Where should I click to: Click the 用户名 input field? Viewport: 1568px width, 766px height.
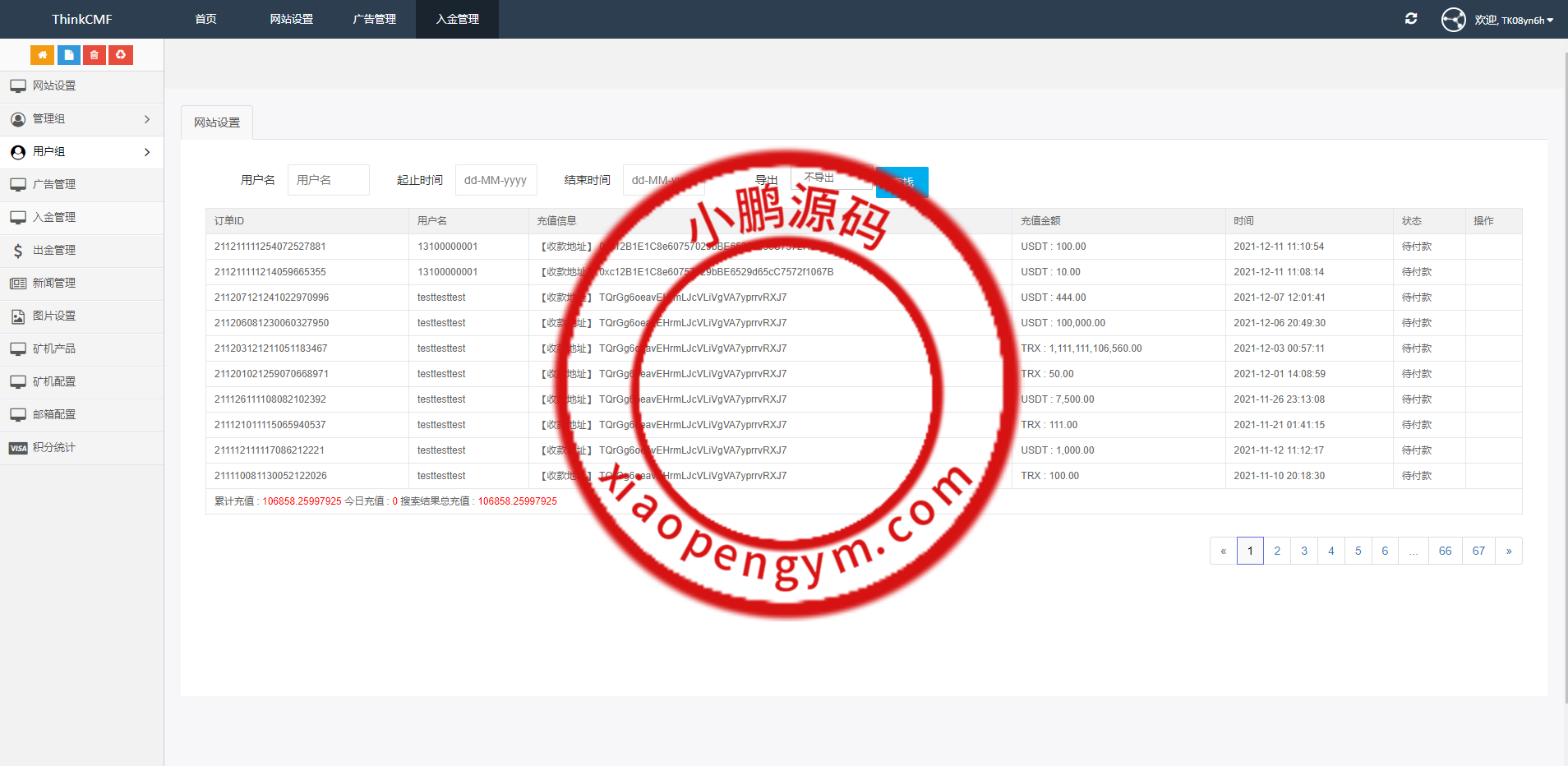328,179
